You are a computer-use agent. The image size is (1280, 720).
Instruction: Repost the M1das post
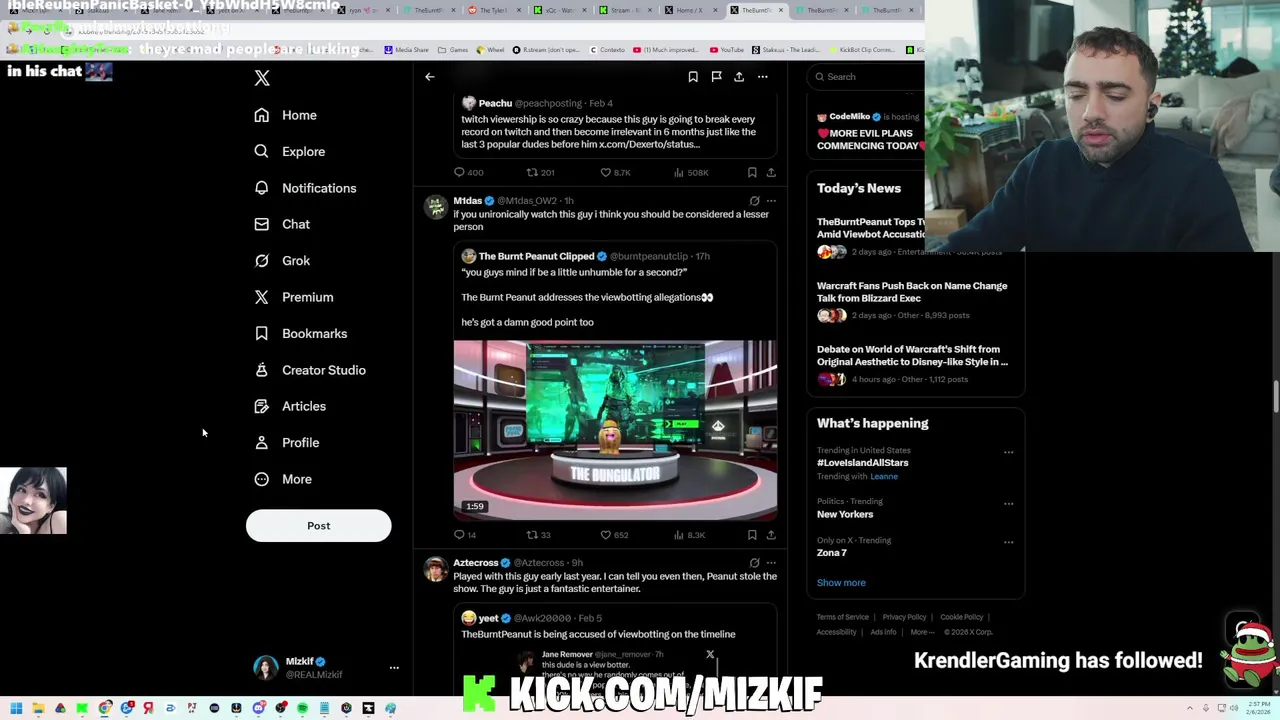(x=538, y=535)
